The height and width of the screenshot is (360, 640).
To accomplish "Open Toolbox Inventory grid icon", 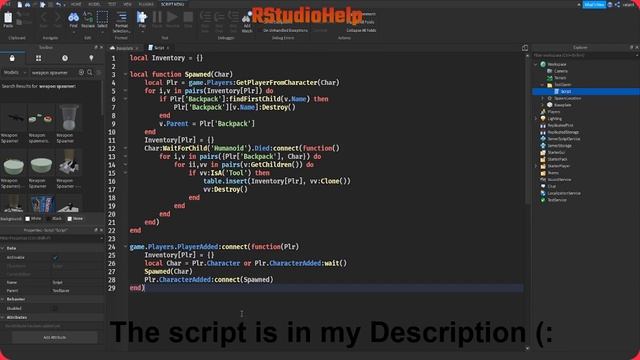I will [38, 58].
